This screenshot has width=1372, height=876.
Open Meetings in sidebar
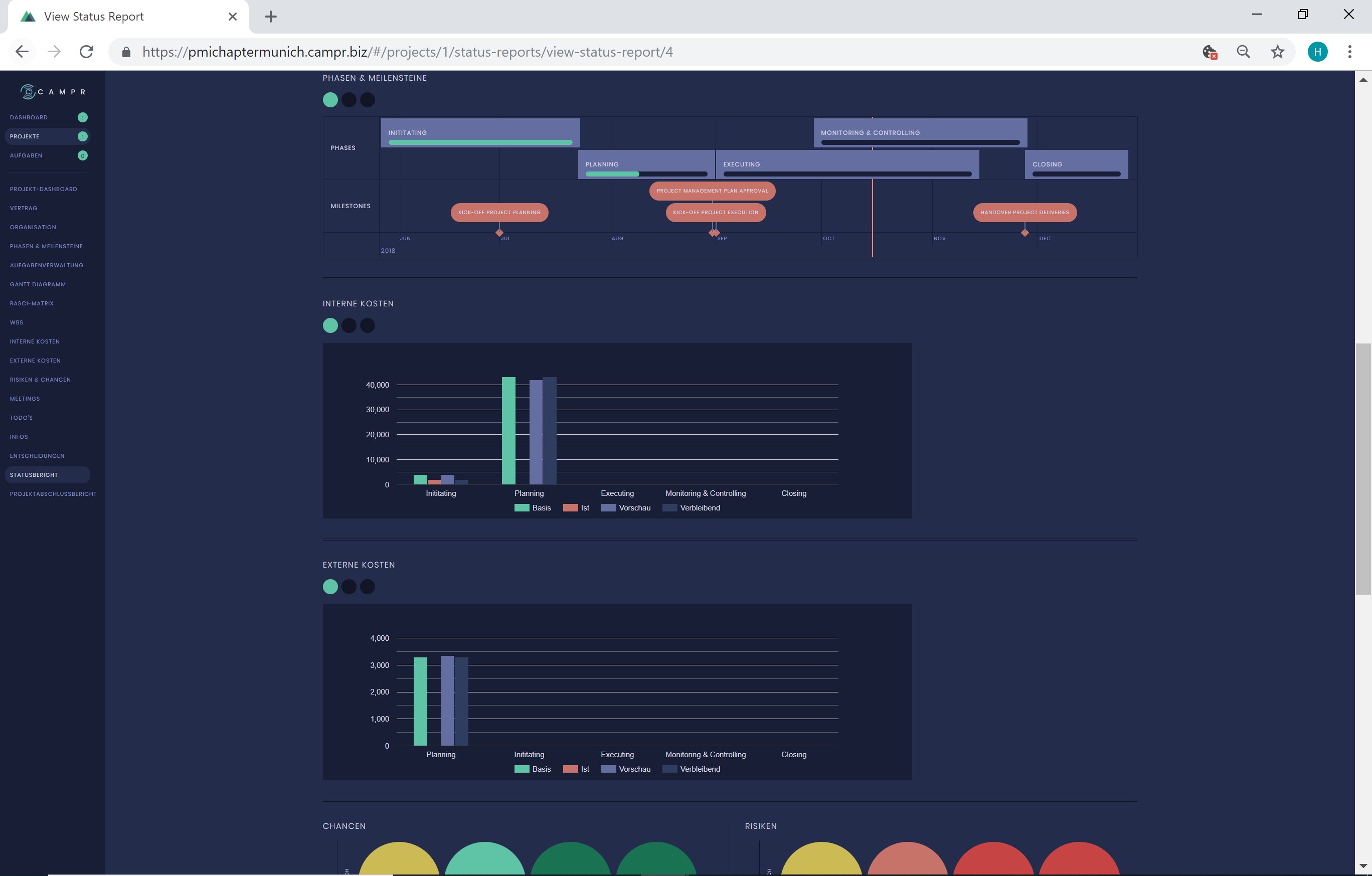click(25, 399)
